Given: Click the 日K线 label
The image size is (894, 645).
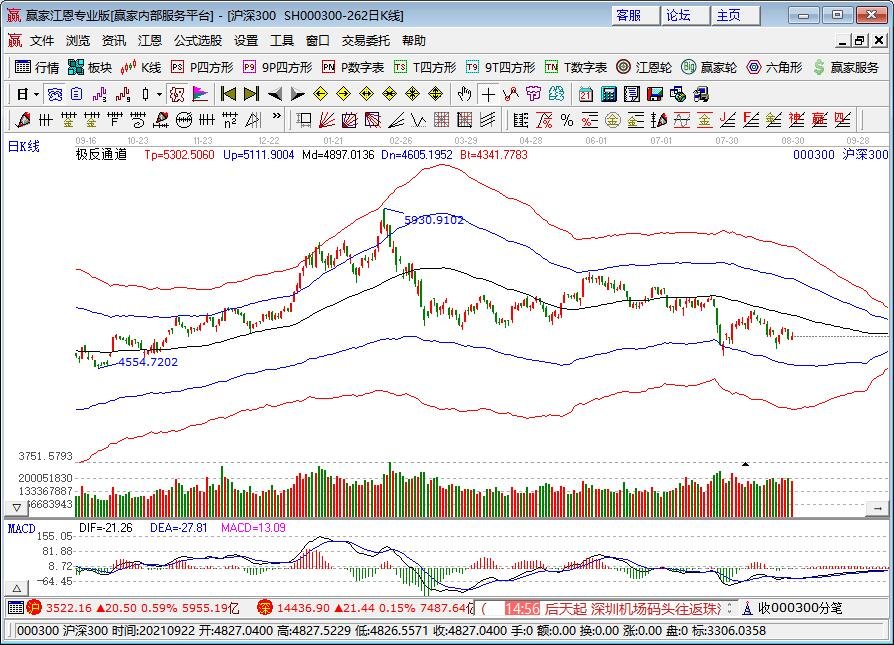Looking at the screenshot, I should coord(23,146).
